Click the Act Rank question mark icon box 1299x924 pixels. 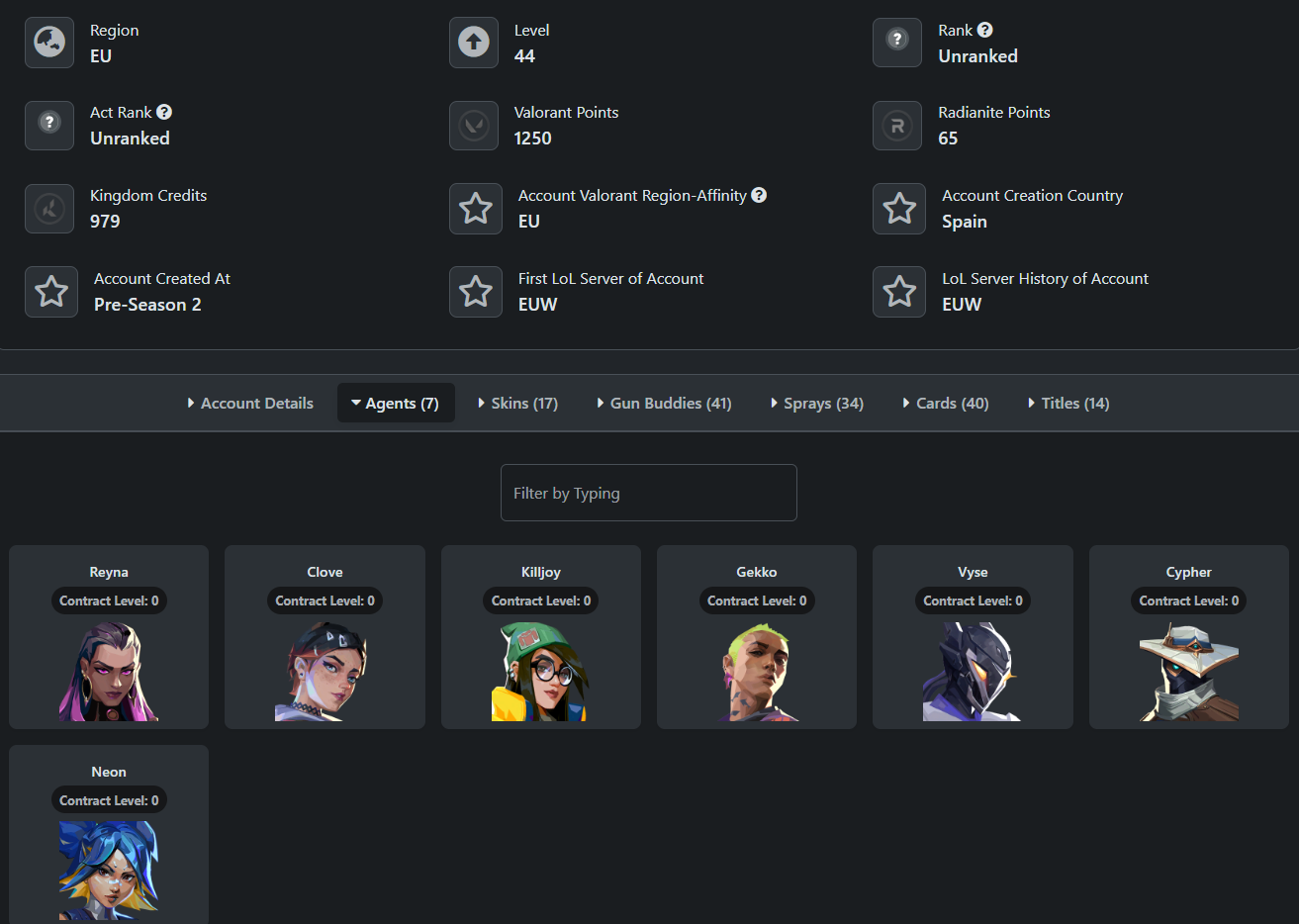point(49,126)
